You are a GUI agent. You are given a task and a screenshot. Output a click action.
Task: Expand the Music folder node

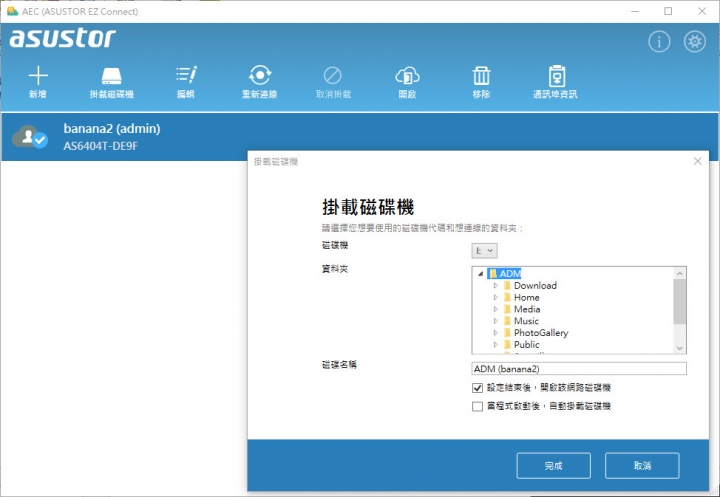(495, 321)
